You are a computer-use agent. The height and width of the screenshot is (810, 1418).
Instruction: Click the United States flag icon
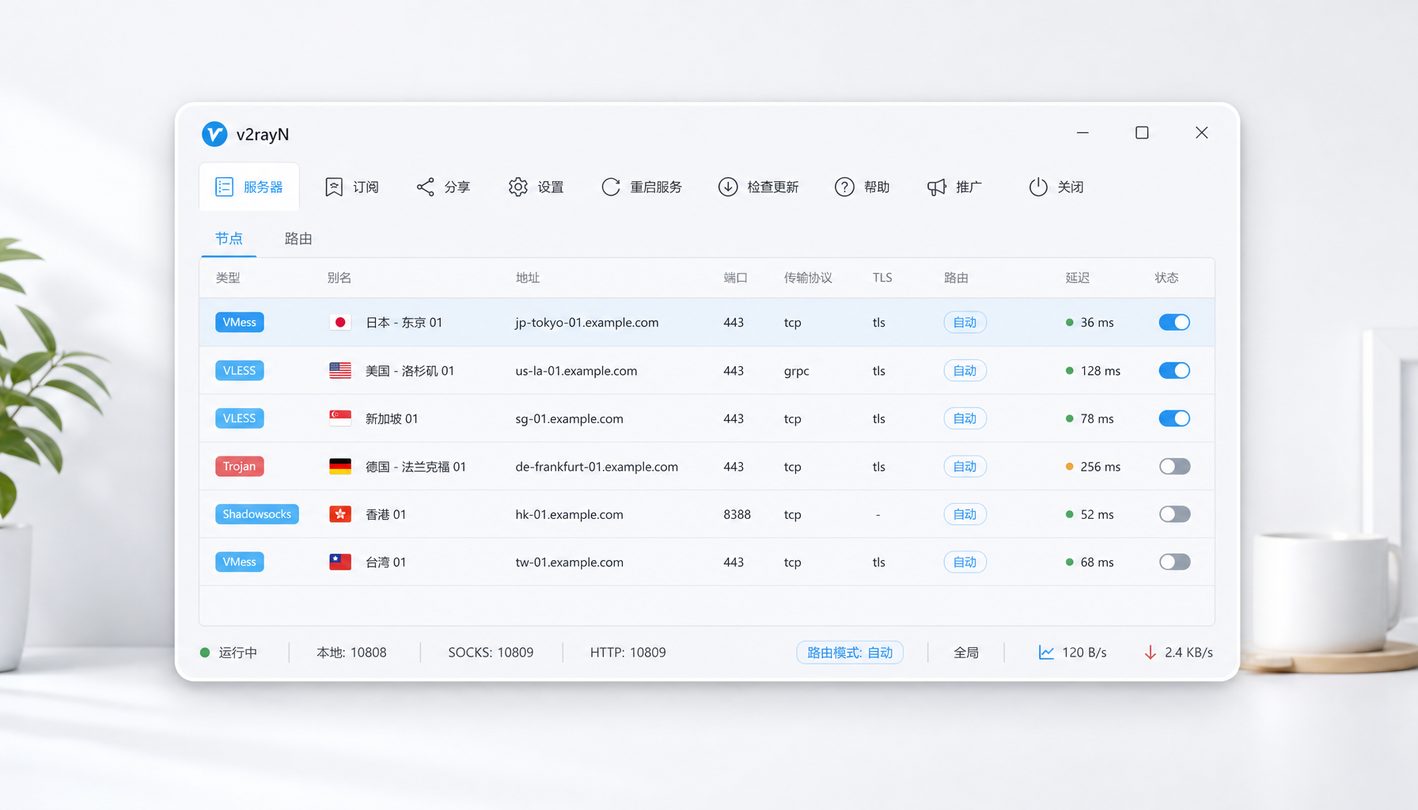click(x=340, y=370)
